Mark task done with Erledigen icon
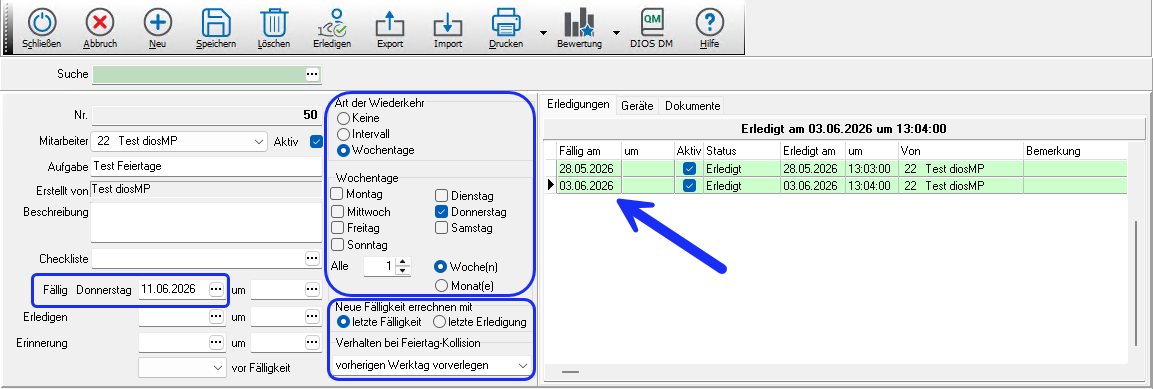The height and width of the screenshot is (389, 1153). (x=332, y=23)
